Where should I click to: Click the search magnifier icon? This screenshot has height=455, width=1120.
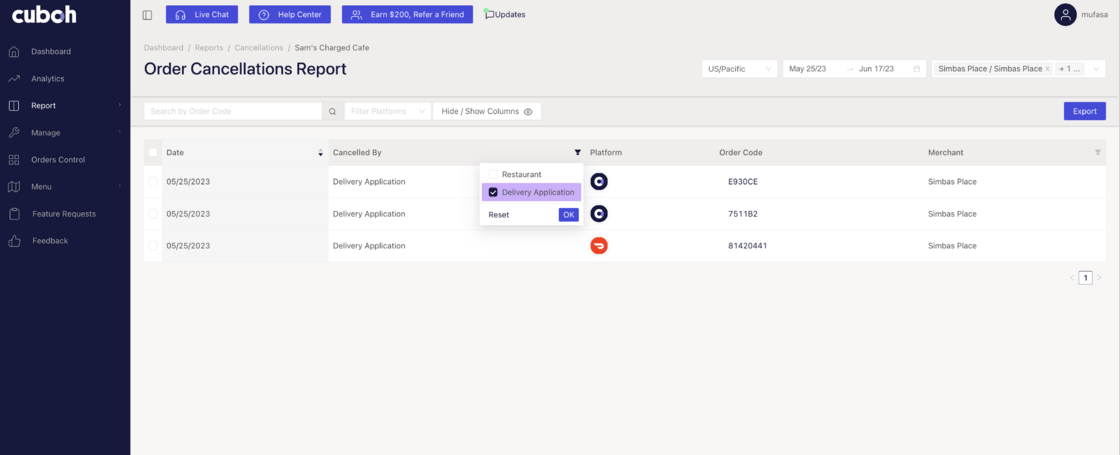pyautogui.click(x=333, y=112)
